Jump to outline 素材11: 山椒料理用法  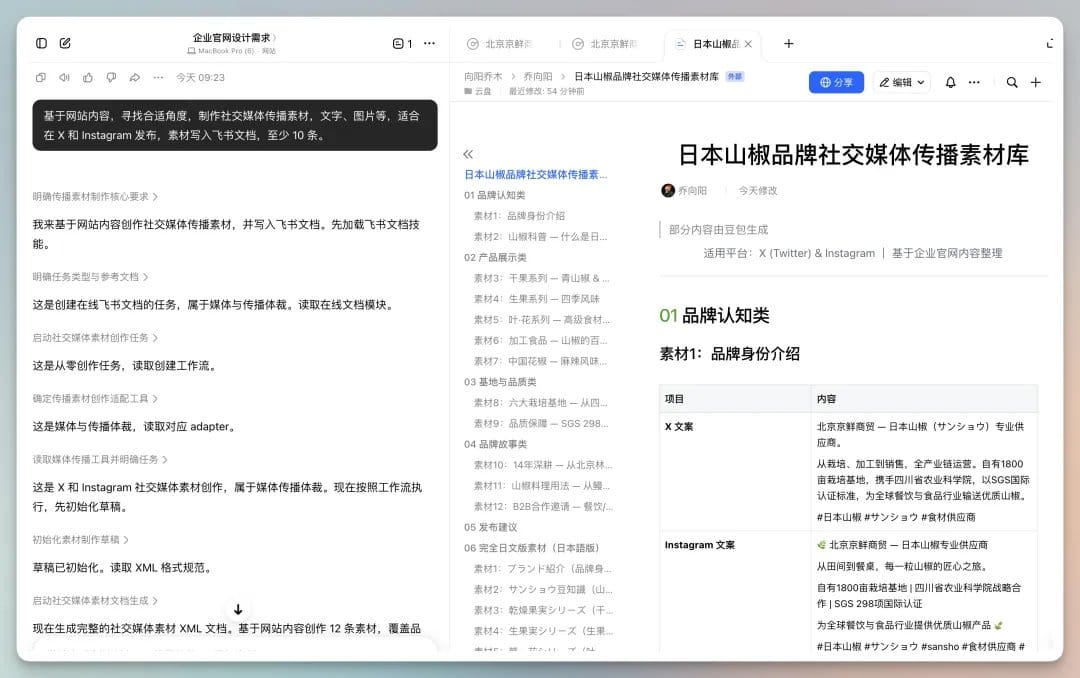tap(542, 486)
